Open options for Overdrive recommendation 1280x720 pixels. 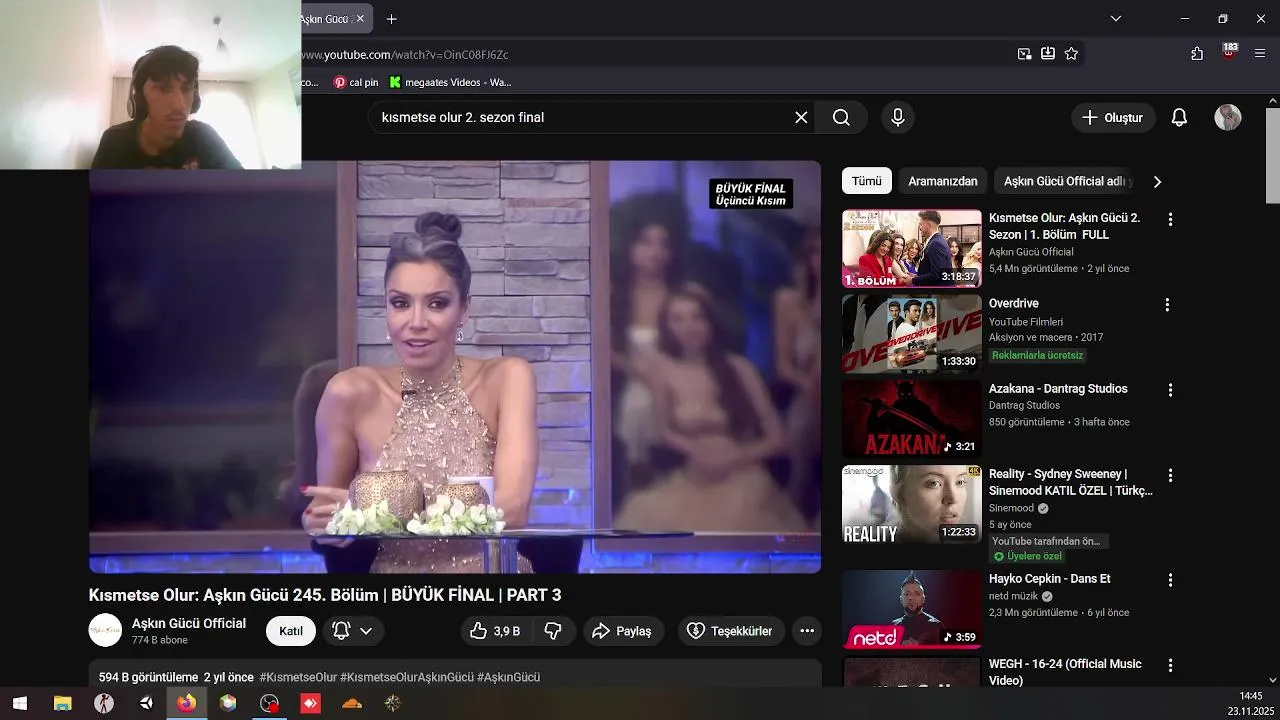(1167, 304)
